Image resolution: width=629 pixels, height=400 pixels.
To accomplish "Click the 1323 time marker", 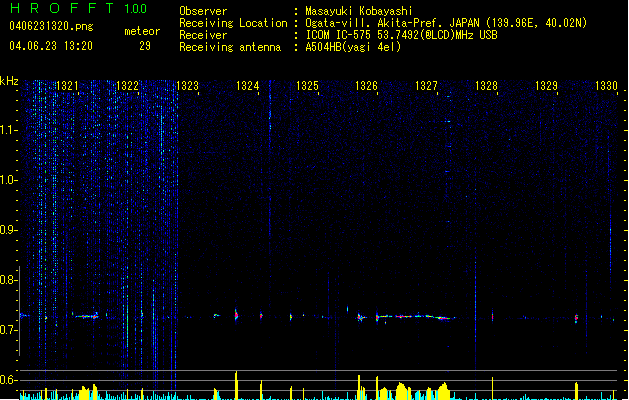I will 187,86.
